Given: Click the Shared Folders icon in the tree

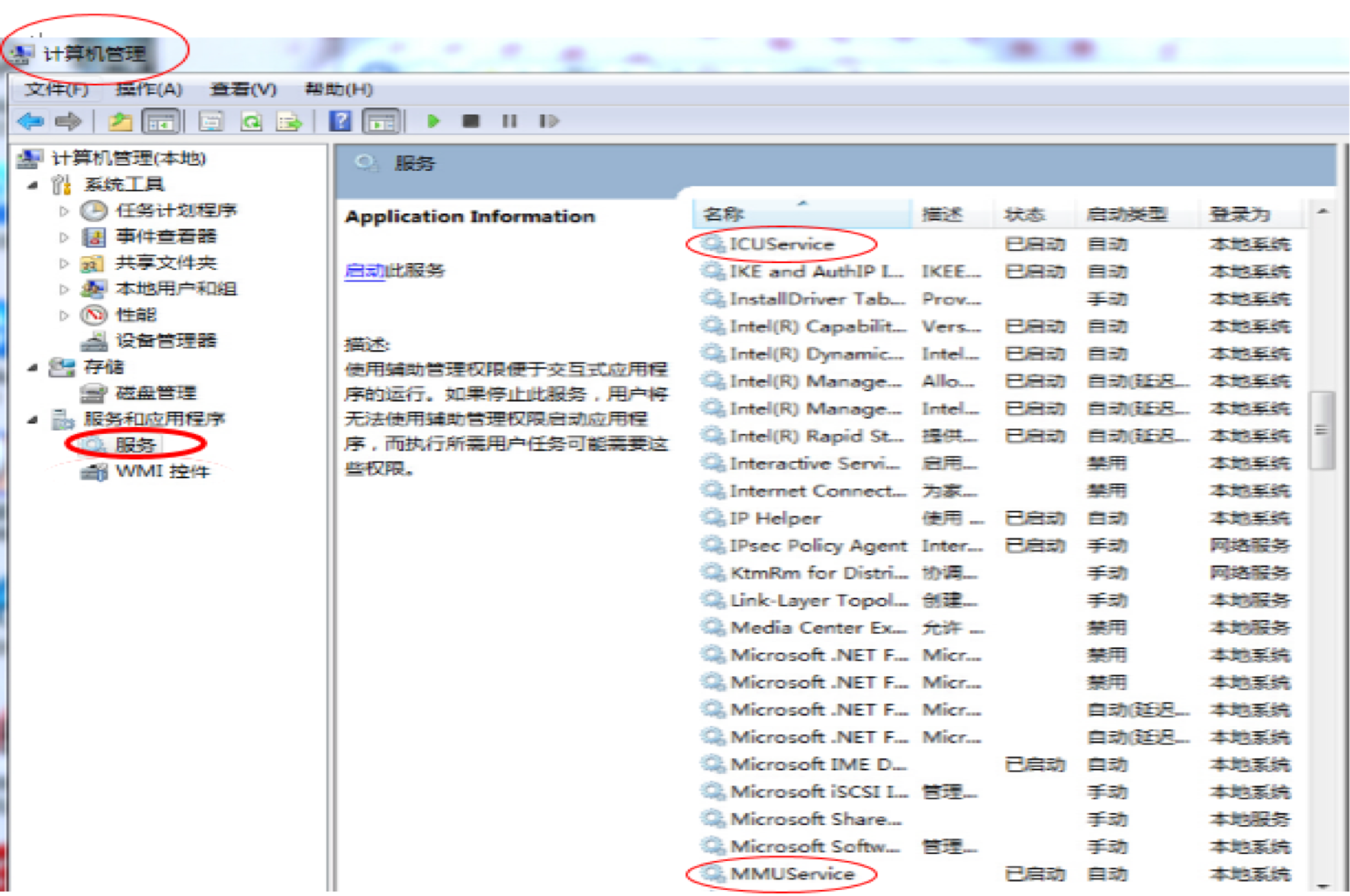Looking at the screenshot, I should [x=94, y=263].
